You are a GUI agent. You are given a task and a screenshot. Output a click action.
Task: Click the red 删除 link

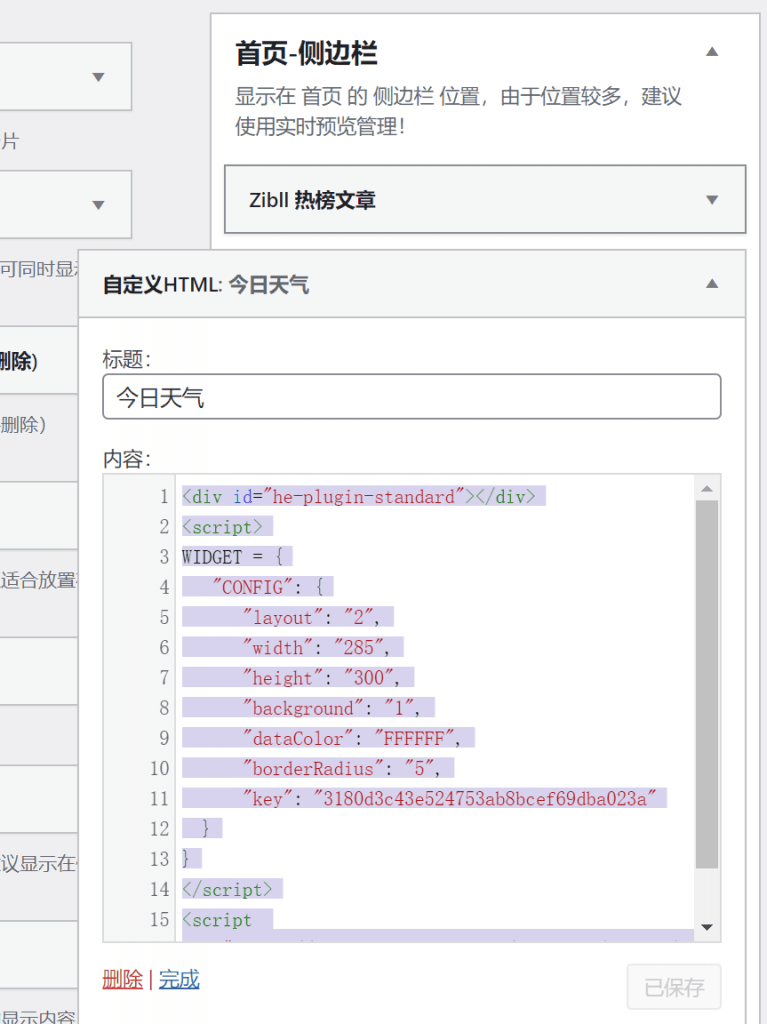point(122,979)
